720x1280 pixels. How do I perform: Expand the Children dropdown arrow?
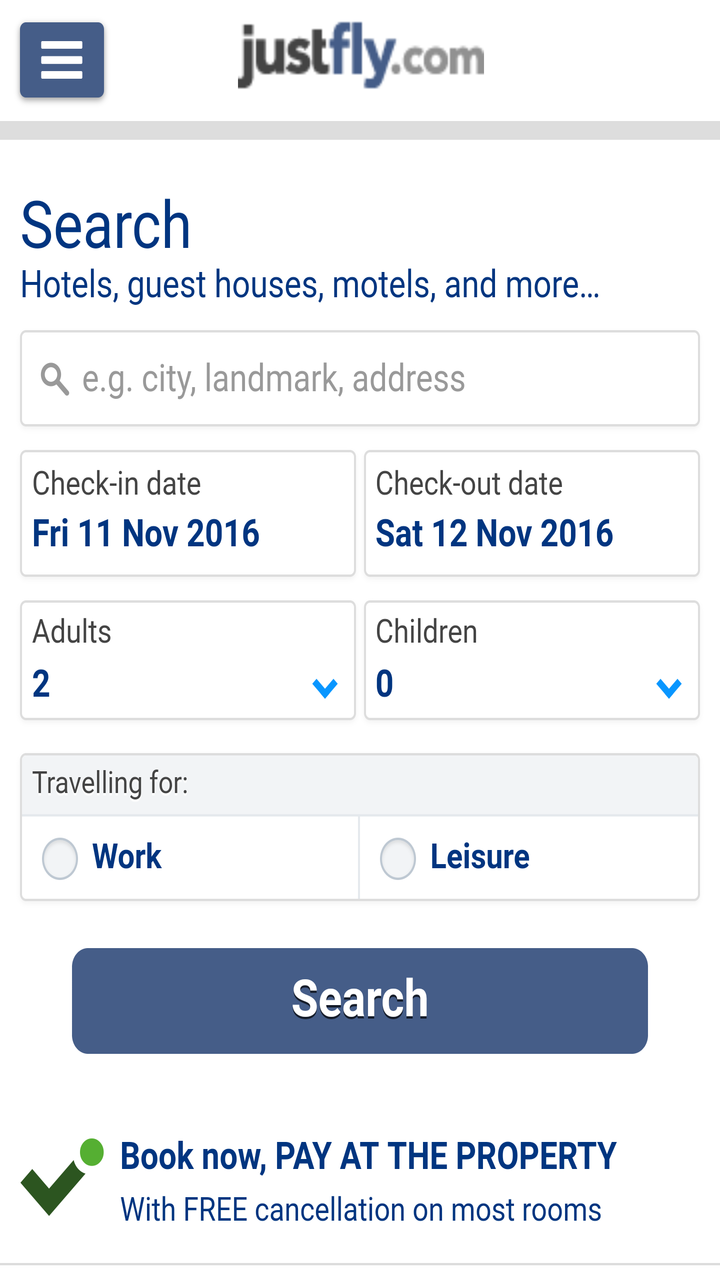pos(668,687)
